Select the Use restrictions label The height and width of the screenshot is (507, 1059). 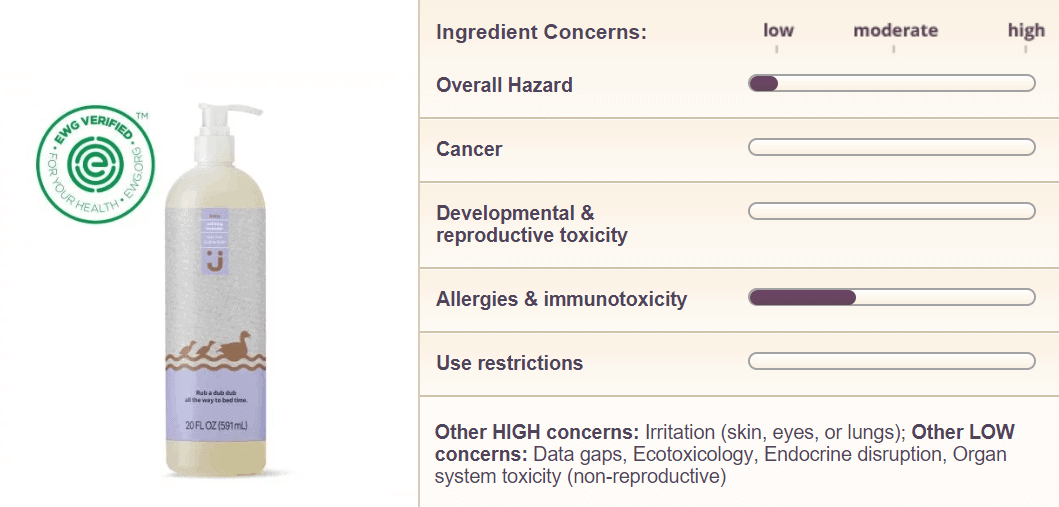pos(509,363)
